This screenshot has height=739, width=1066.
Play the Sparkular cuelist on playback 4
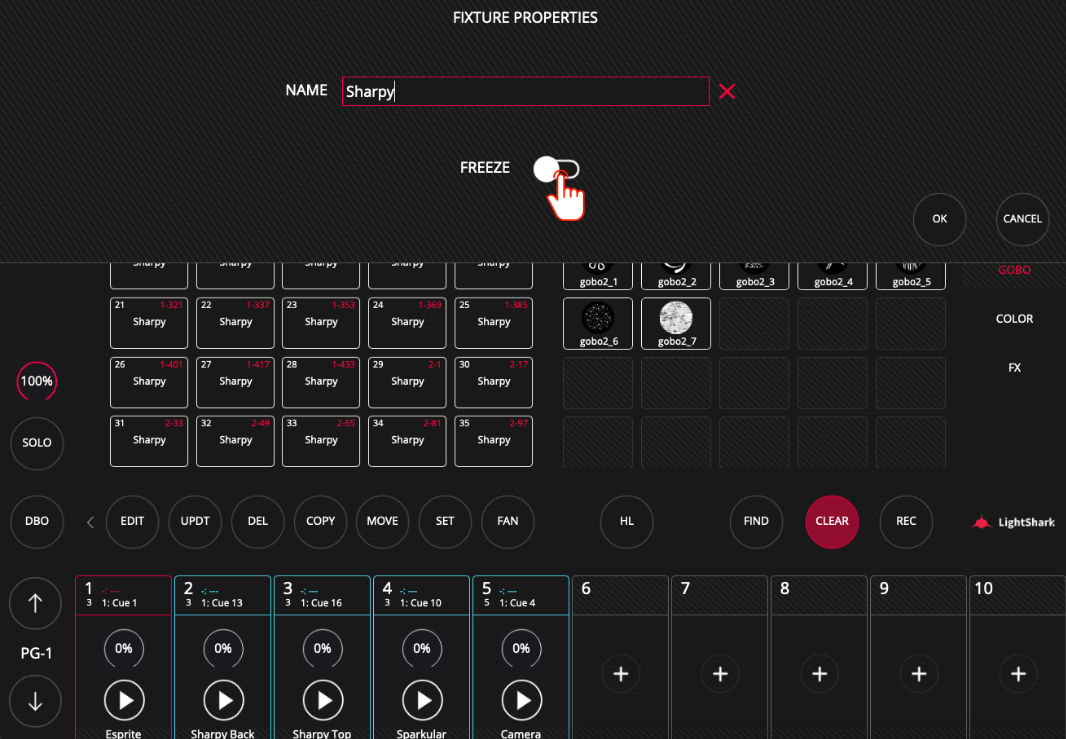tap(422, 700)
